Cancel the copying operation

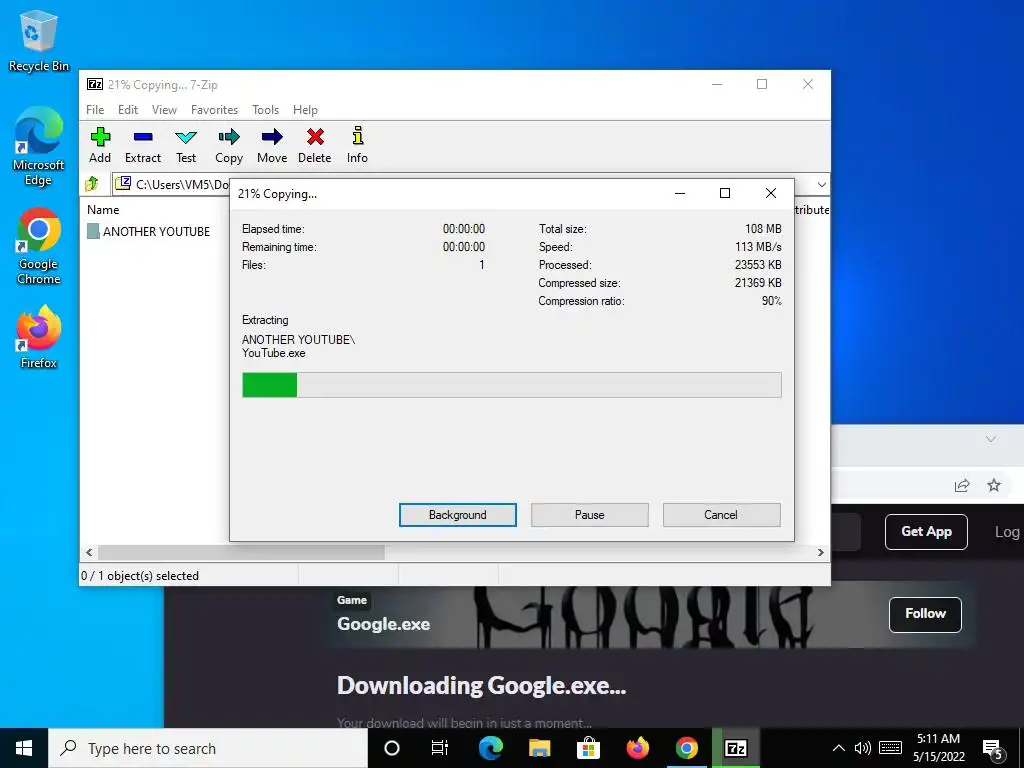[721, 515]
